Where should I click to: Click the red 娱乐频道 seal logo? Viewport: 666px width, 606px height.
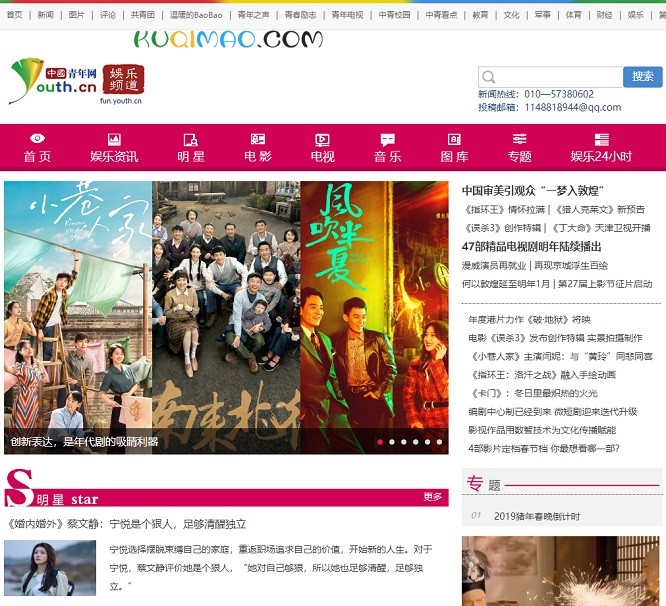tap(123, 79)
